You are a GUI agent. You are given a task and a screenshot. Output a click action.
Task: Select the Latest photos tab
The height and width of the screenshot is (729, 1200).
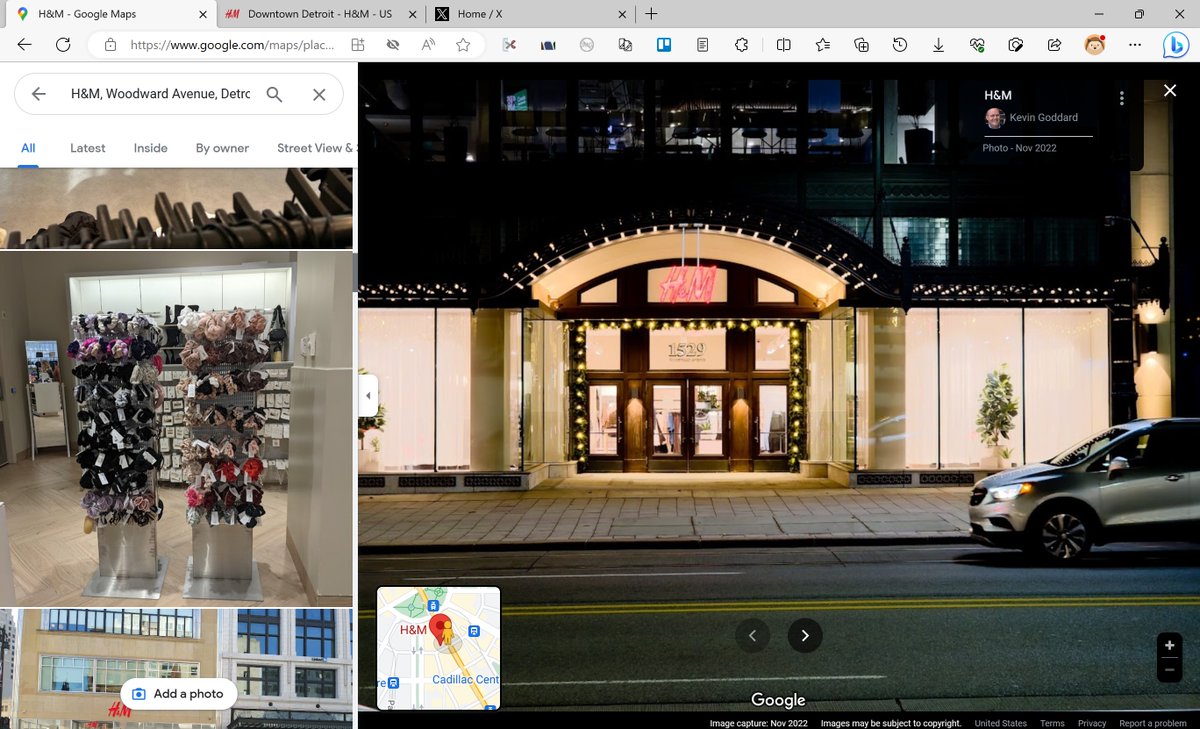click(x=88, y=148)
